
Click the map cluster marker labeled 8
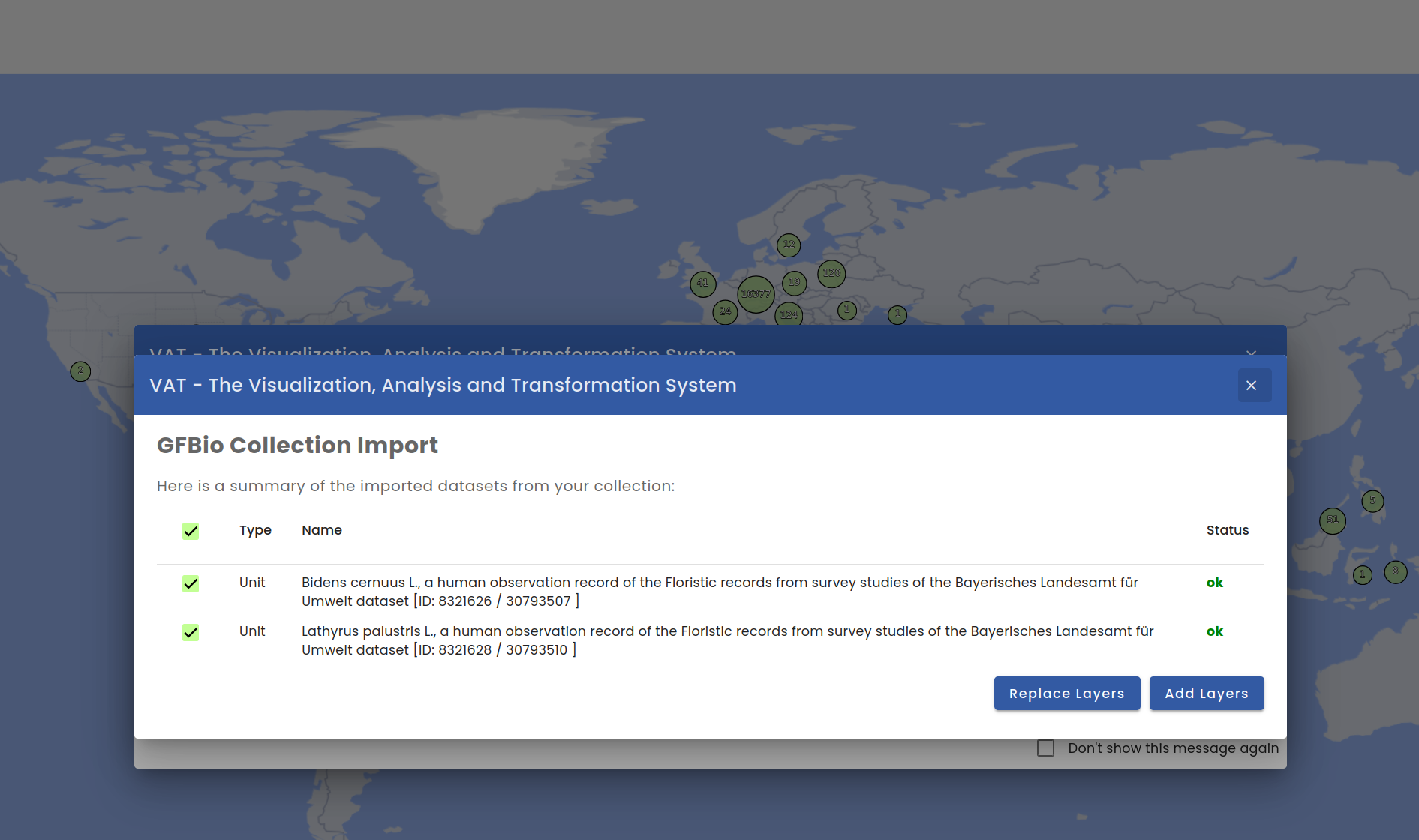click(x=1396, y=571)
